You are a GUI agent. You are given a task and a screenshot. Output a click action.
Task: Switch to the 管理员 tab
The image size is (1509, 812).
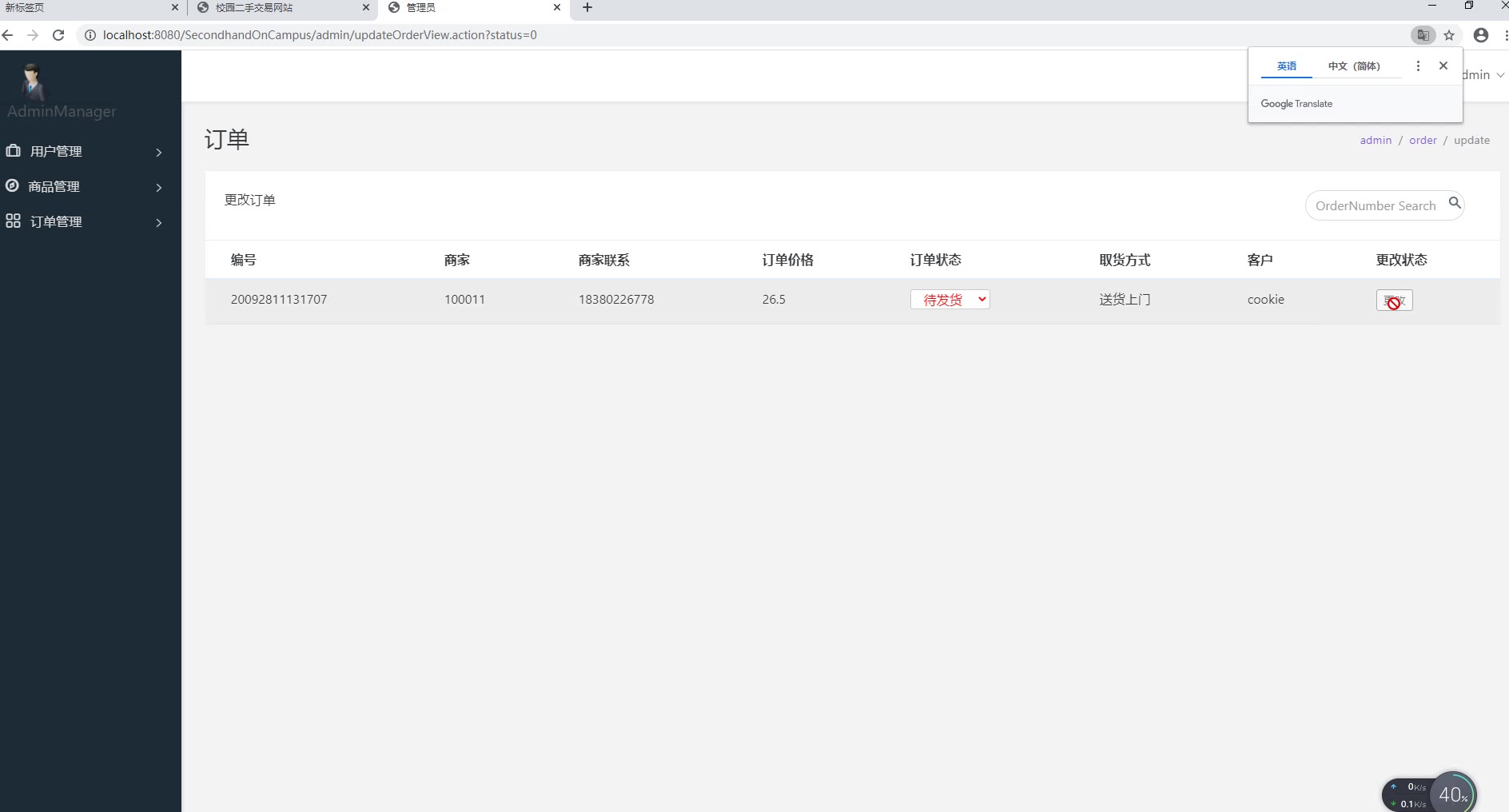(x=474, y=8)
